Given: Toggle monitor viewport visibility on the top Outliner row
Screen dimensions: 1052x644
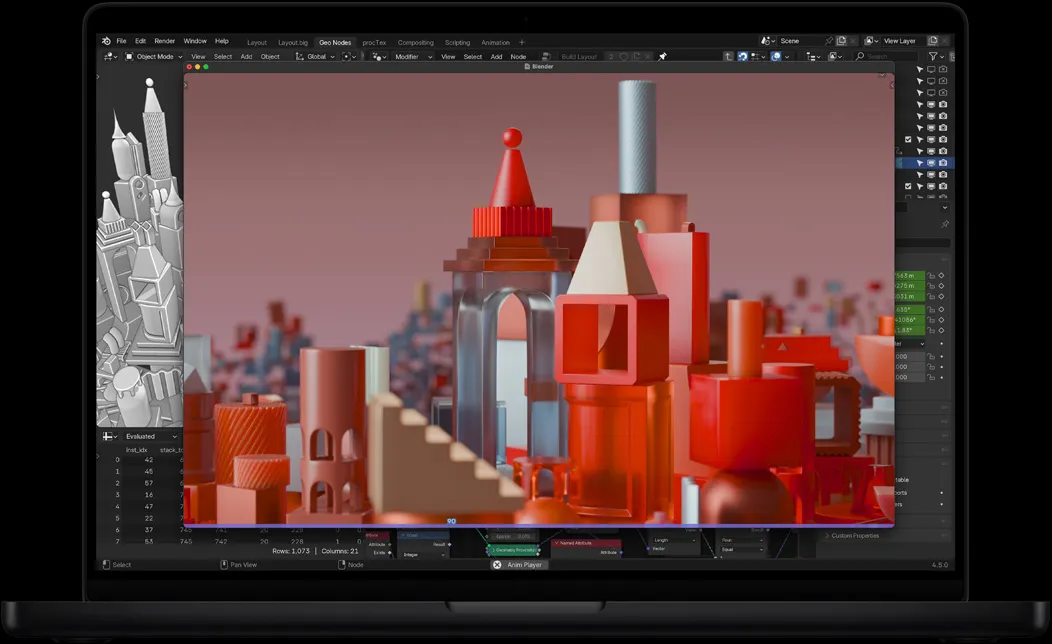Looking at the screenshot, I should pos(930,69).
